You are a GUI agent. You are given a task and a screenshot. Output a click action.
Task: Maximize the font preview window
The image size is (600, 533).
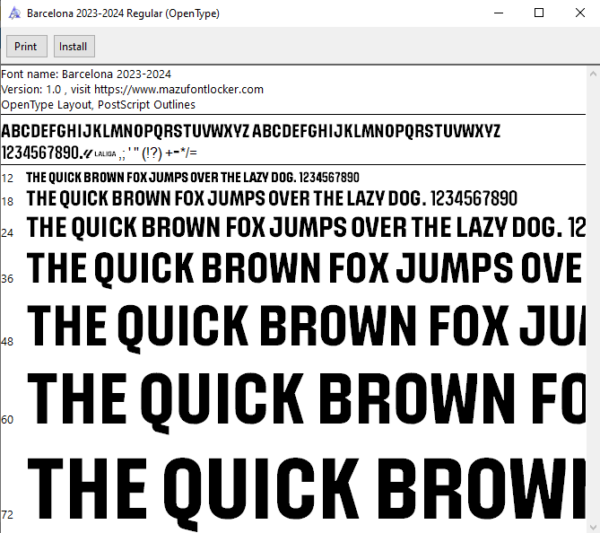539,13
